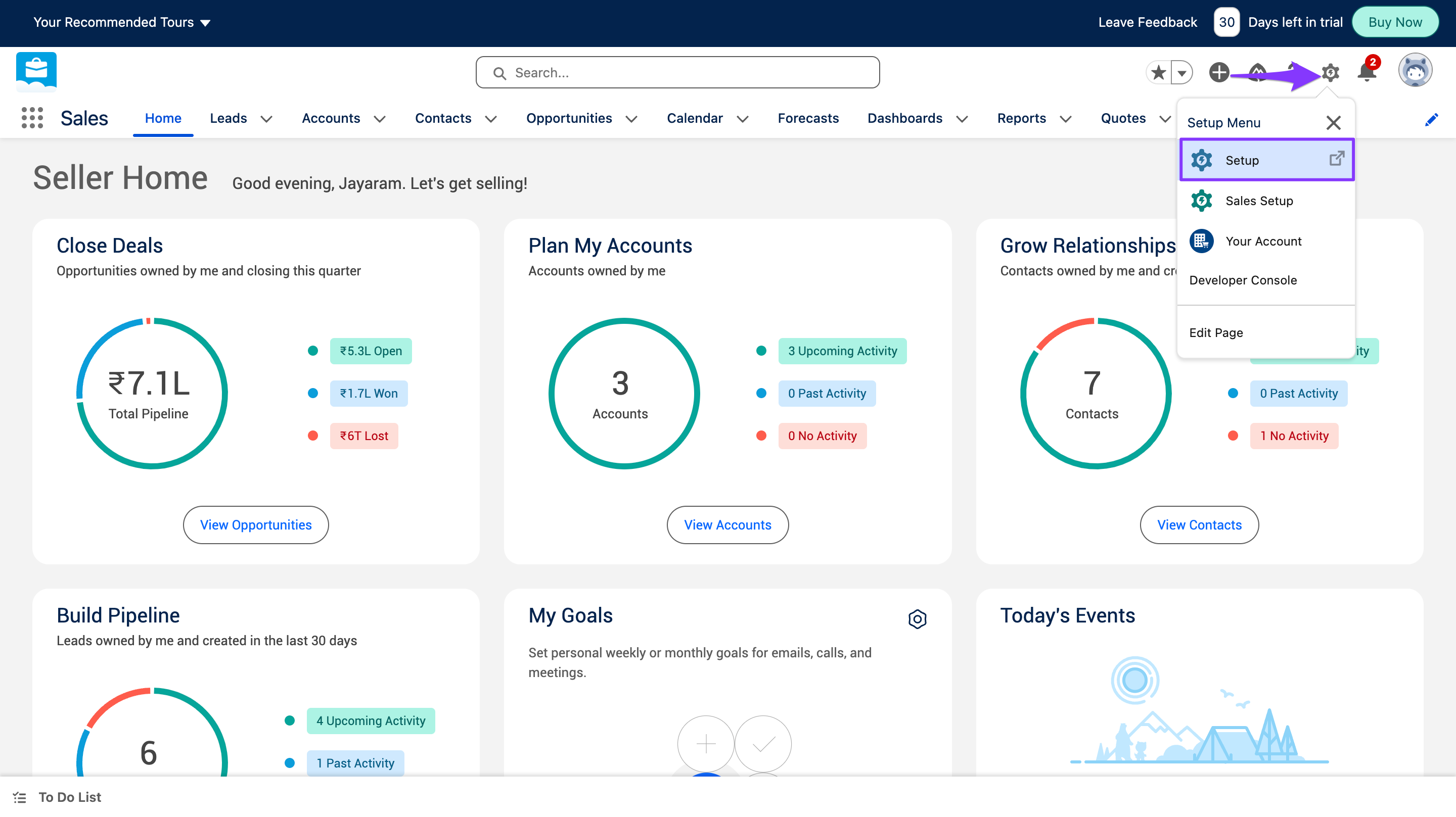The image size is (1456, 817).
Task: Expand the Leads tab chevron
Action: (266, 119)
